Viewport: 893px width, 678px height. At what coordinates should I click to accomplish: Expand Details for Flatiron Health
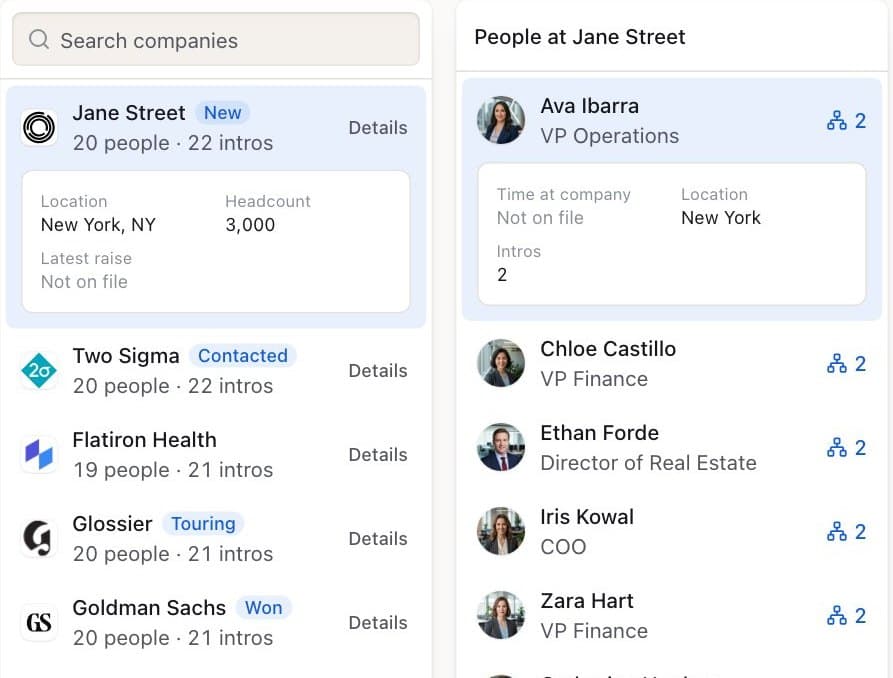click(x=378, y=455)
